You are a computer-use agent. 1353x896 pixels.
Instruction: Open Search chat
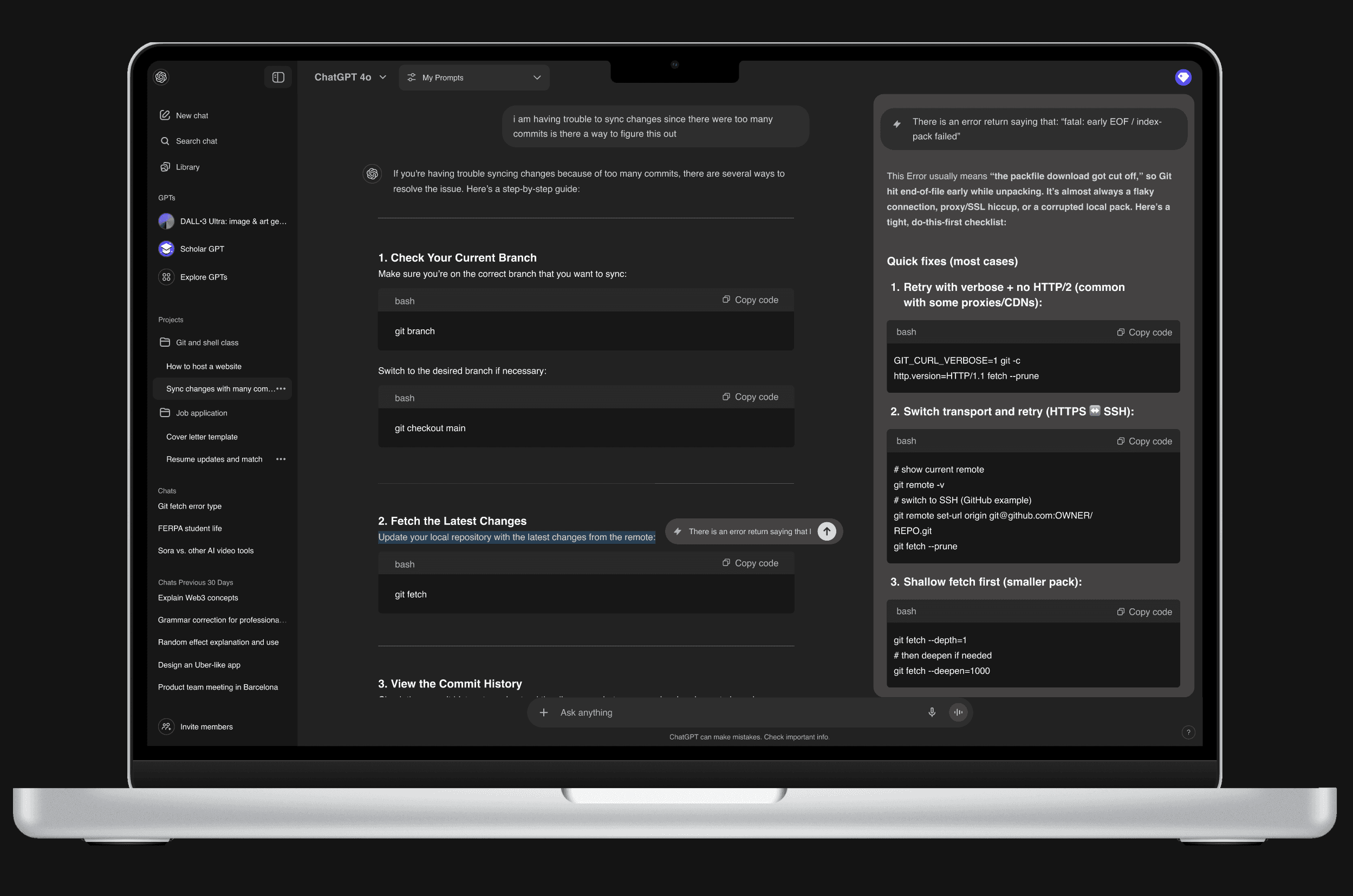pyautogui.click(x=196, y=141)
